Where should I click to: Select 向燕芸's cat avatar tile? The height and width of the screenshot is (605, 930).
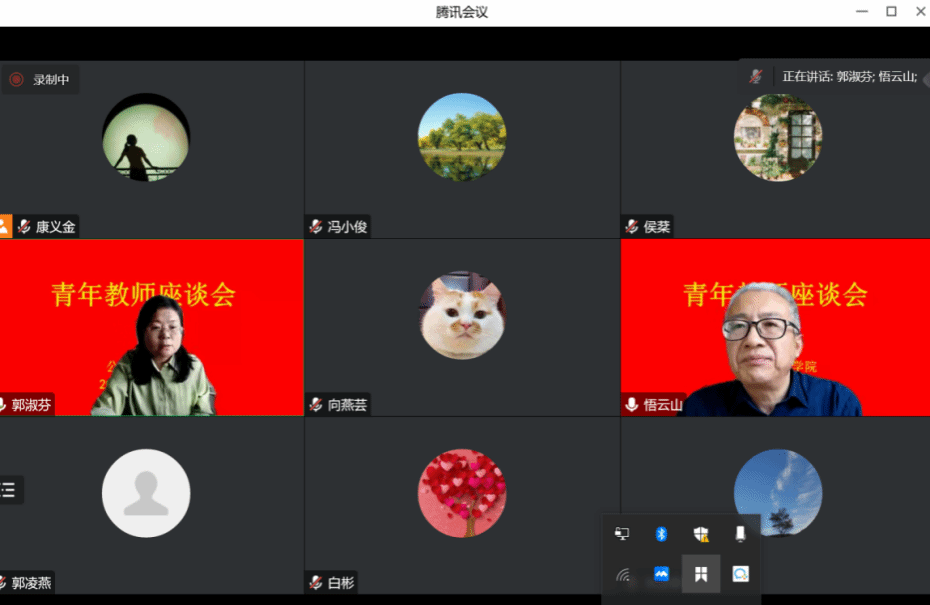pos(462,316)
